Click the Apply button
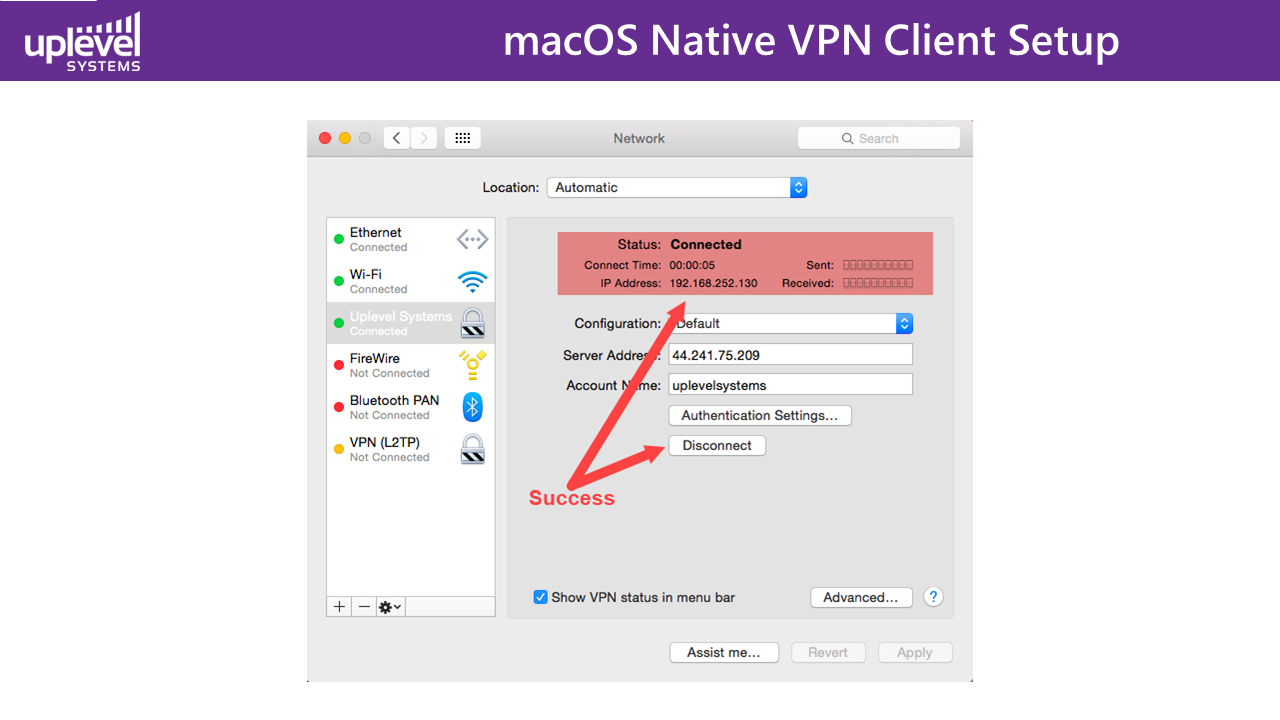Viewport: 1280px width, 720px height. click(915, 652)
